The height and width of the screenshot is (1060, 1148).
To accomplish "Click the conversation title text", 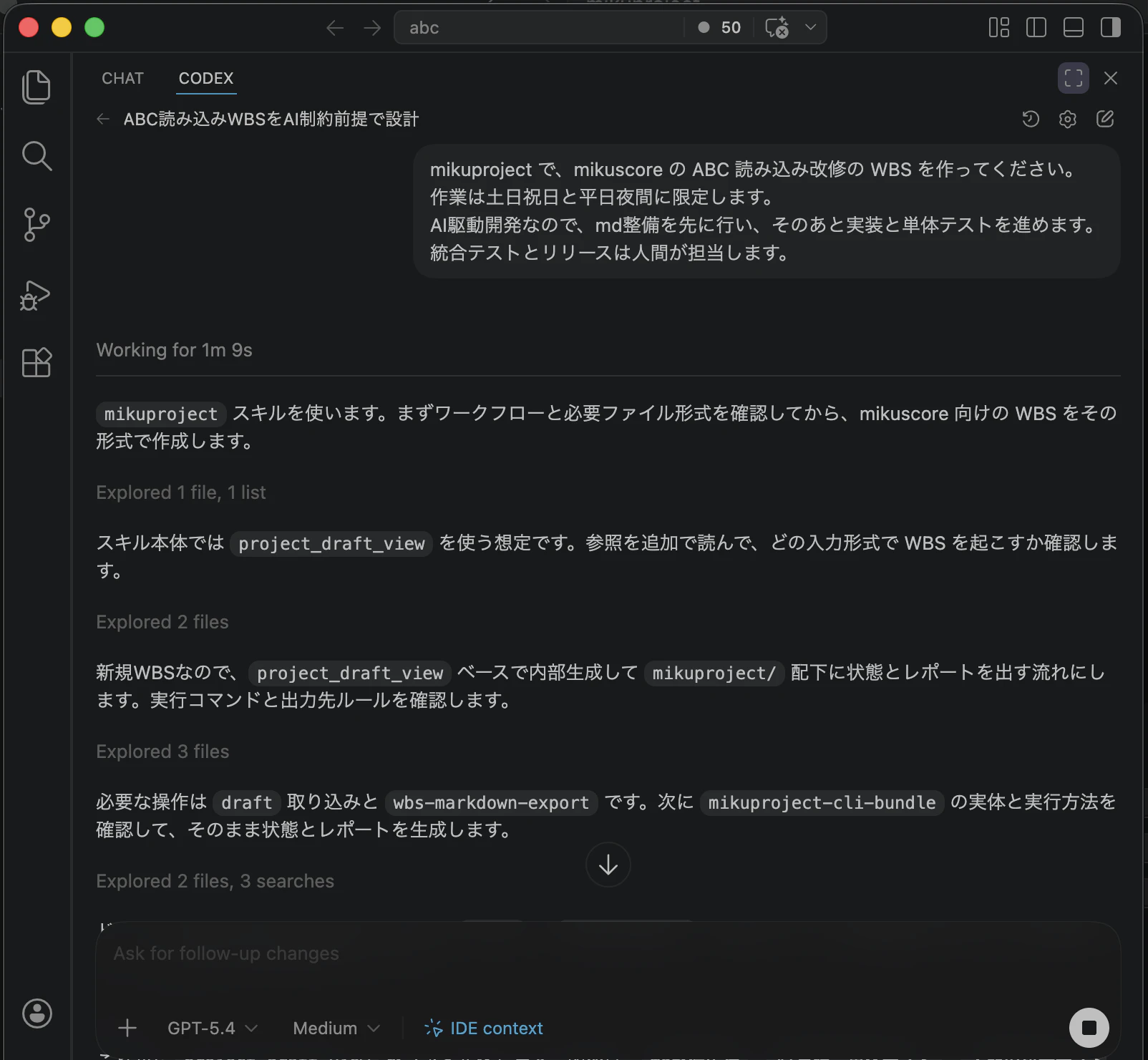I will click(x=271, y=119).
